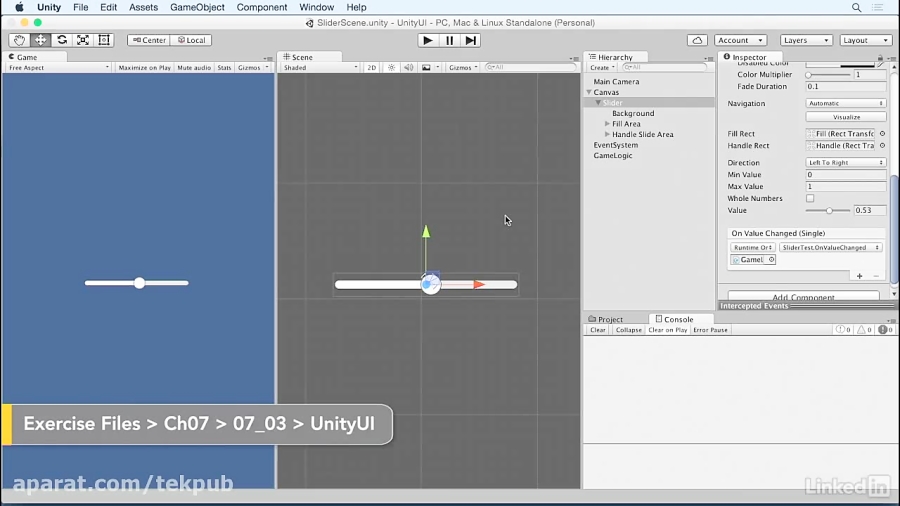Screen dimensions: 900x506
Task: Open the Apple menu
Action: click(19, 7)
